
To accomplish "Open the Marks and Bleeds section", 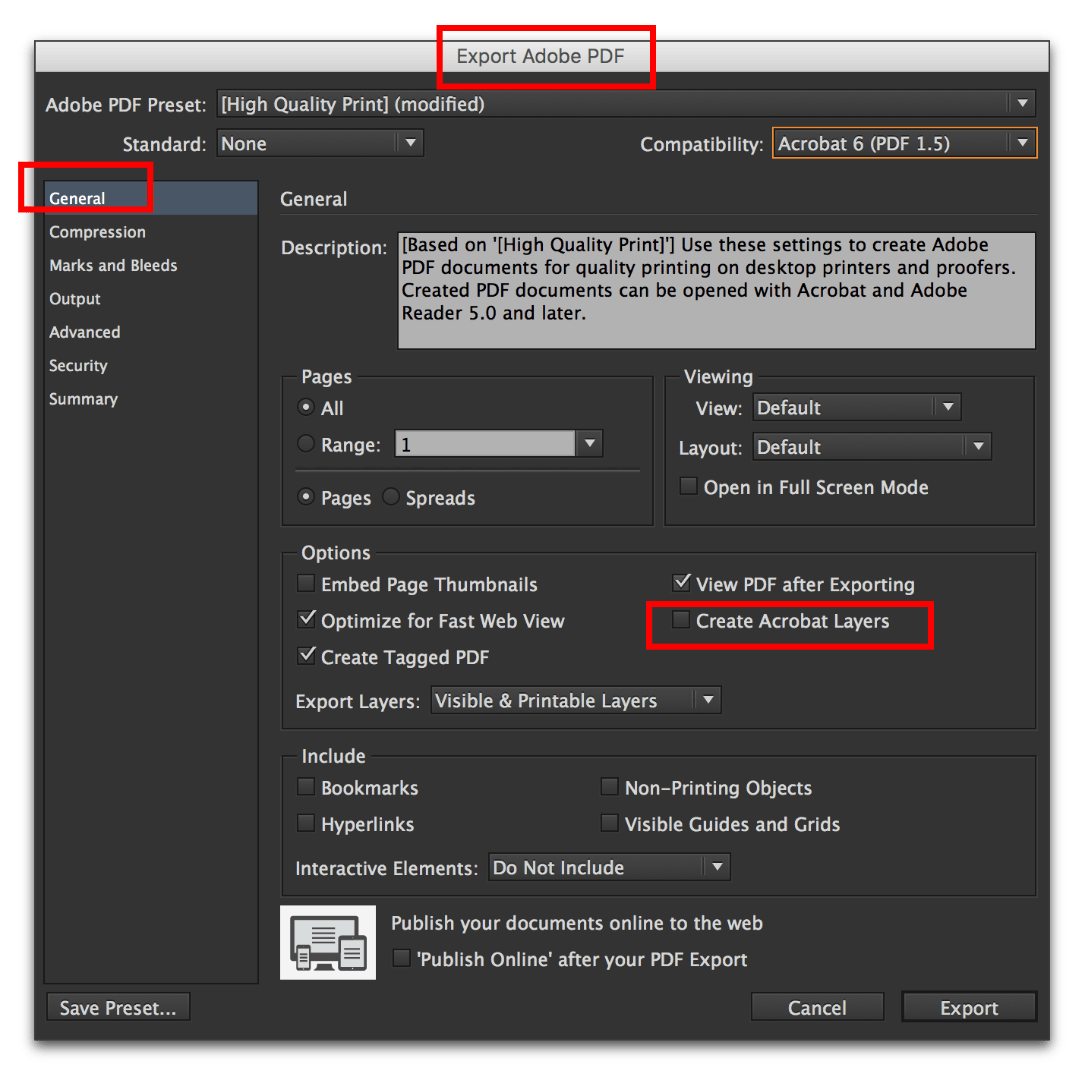I will [x=113, y=265].
